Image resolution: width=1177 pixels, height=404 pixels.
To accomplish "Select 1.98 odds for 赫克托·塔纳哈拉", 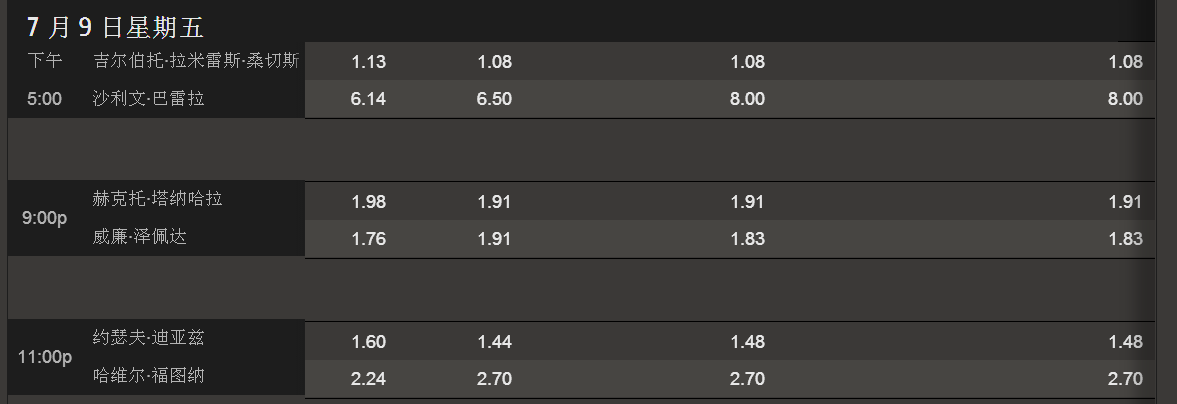I will click(369, 201).
